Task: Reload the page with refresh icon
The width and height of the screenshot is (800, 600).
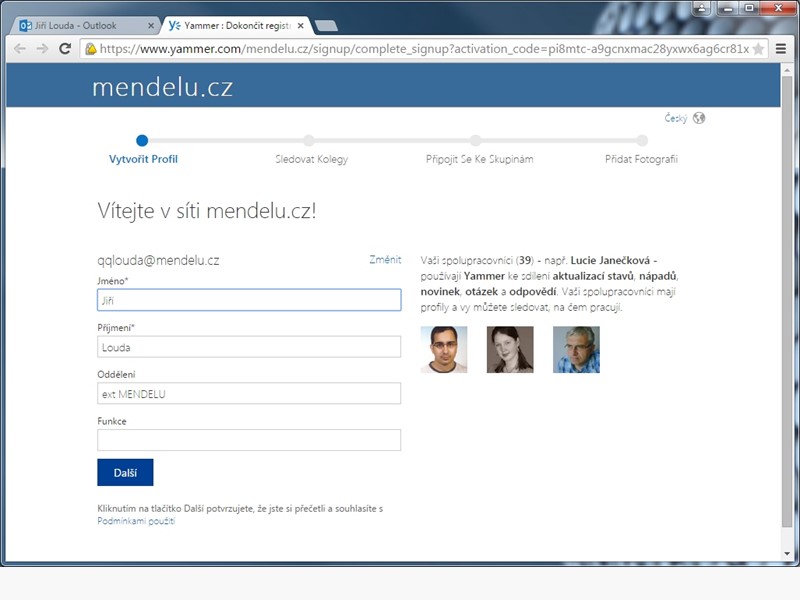Action: [x=65, y=48]
